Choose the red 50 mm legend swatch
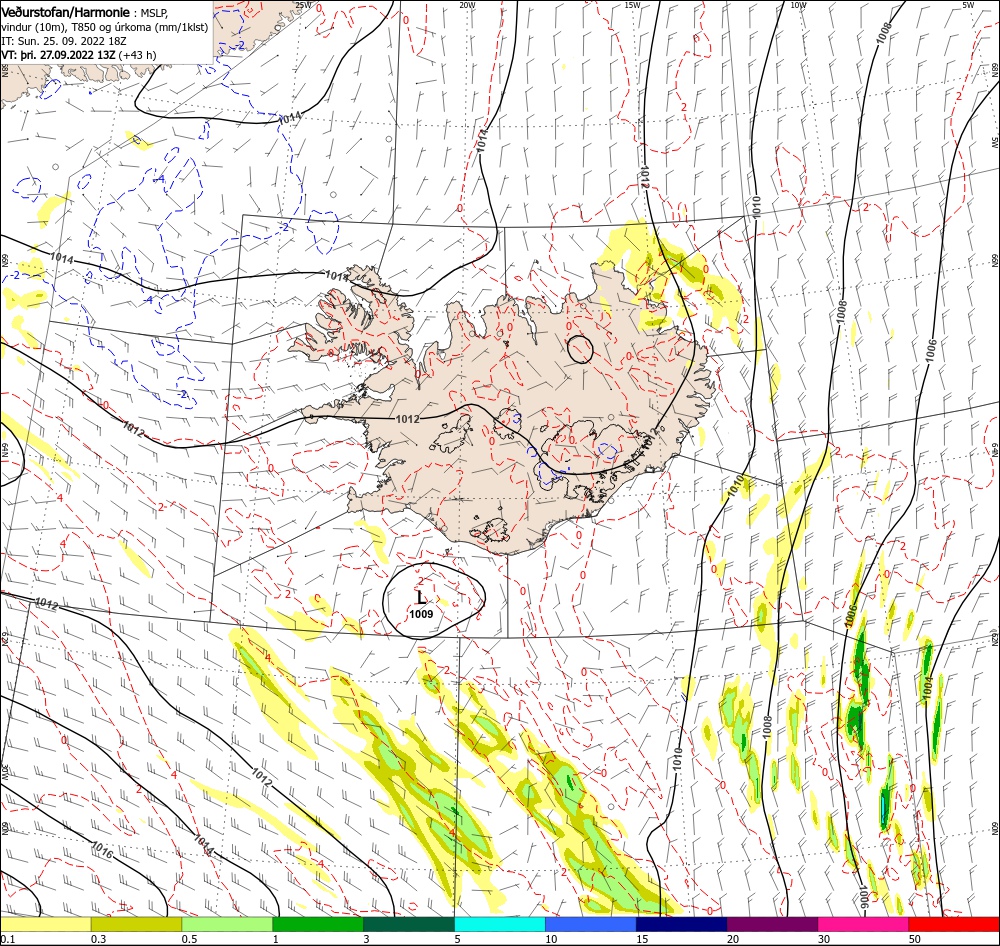 point(954,924)
